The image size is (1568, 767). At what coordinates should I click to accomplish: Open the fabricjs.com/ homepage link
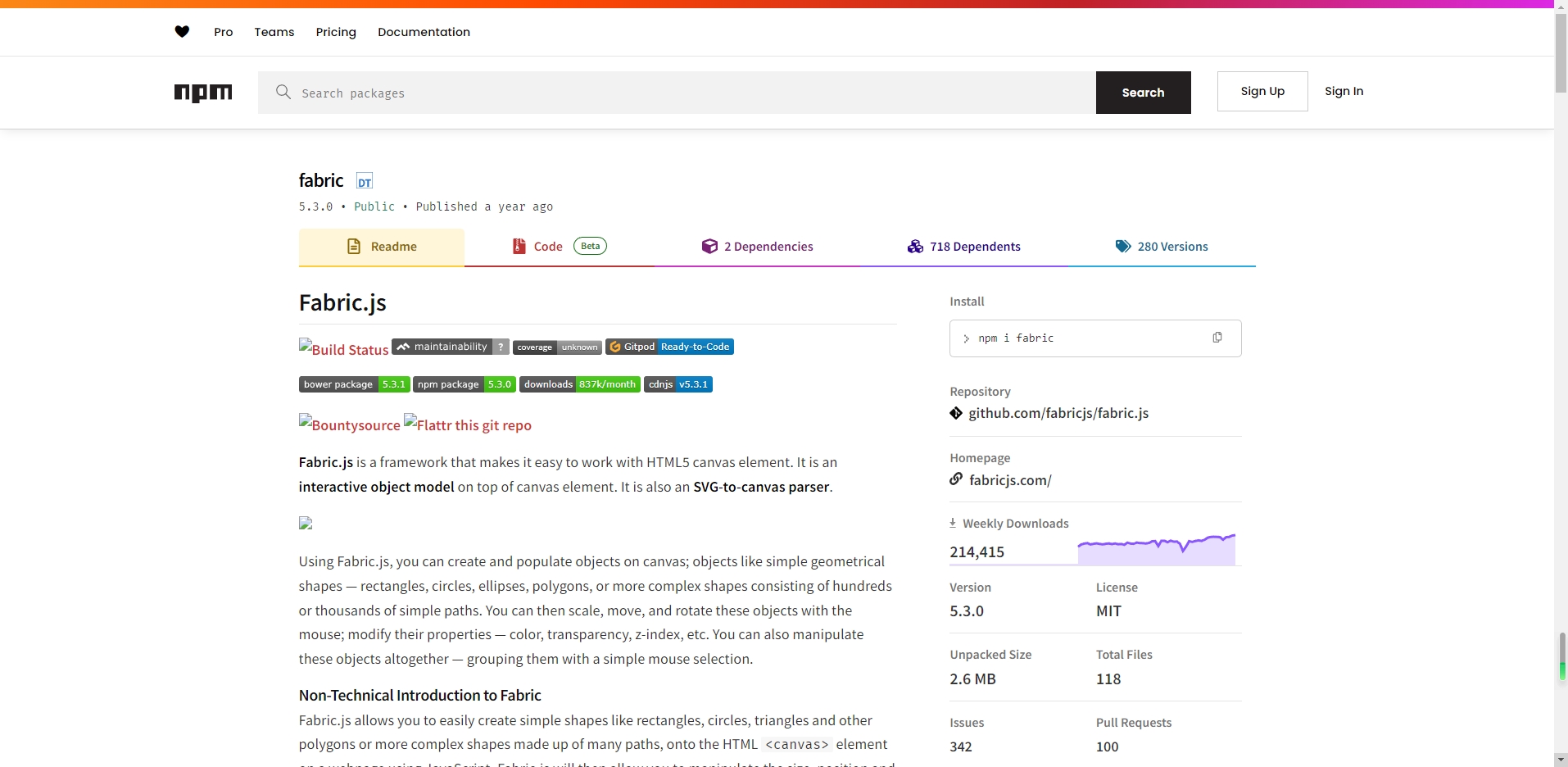1010,480
